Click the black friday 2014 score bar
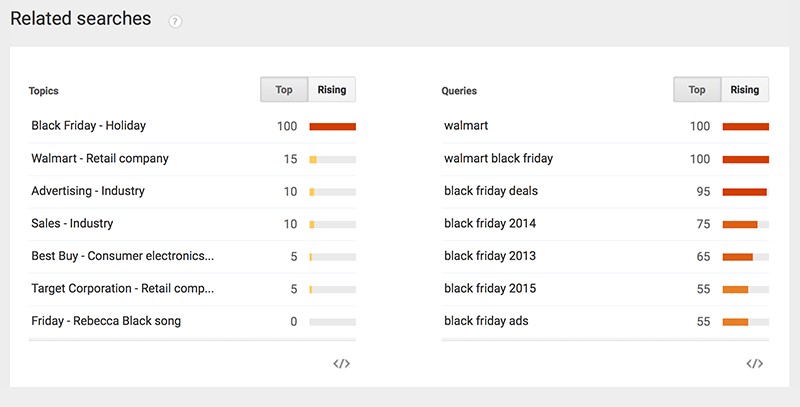The image size is (800, 407). (745, 224)
